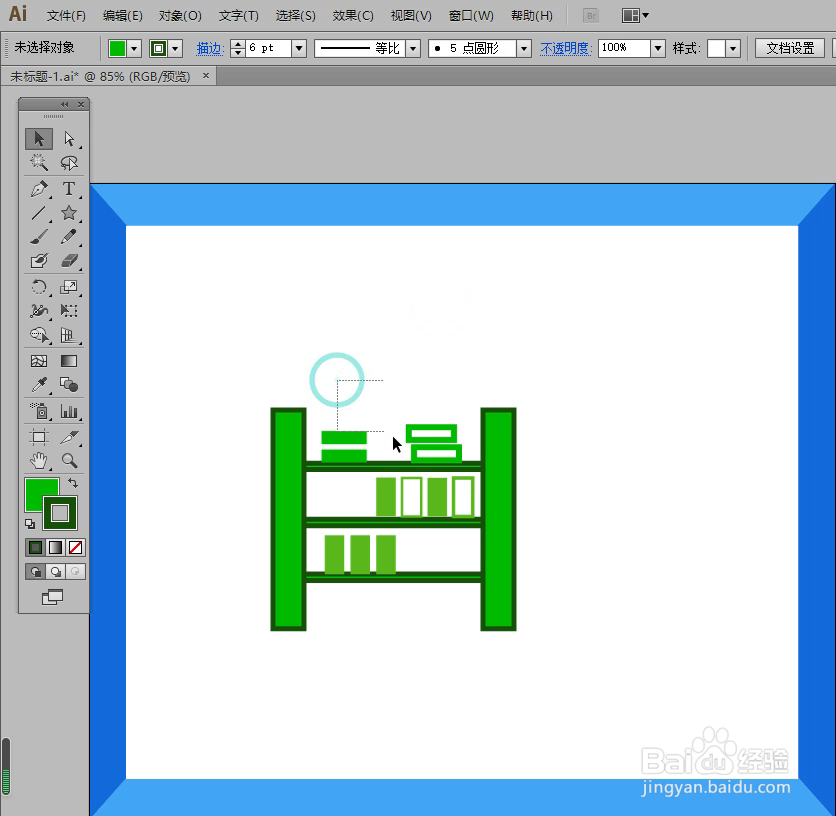Screen dimensions: 836x816
Task: Collapse the tools panel with double arrows
Action: coord(65,104)
